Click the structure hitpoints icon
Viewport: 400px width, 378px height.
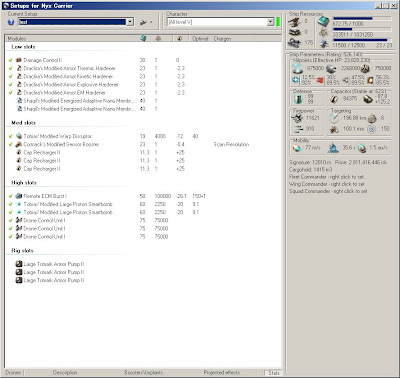point(365,69)
